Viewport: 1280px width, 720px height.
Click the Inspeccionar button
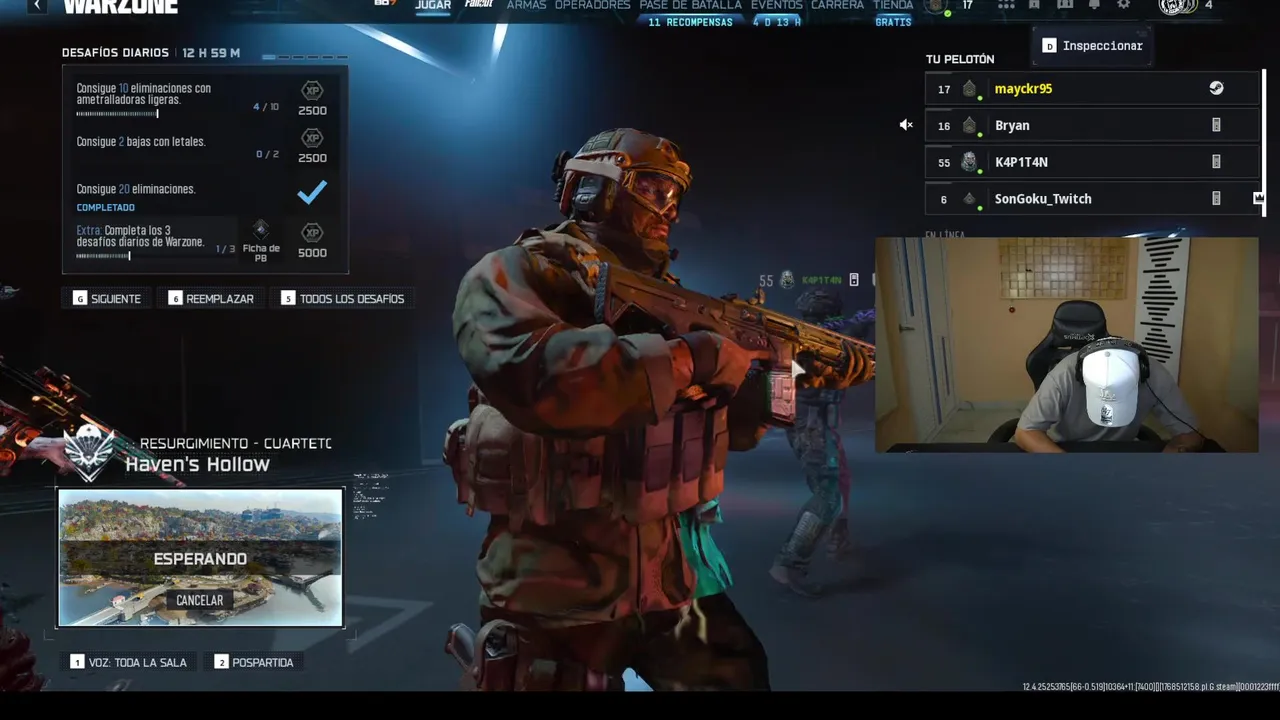[x=1091, y=46]
